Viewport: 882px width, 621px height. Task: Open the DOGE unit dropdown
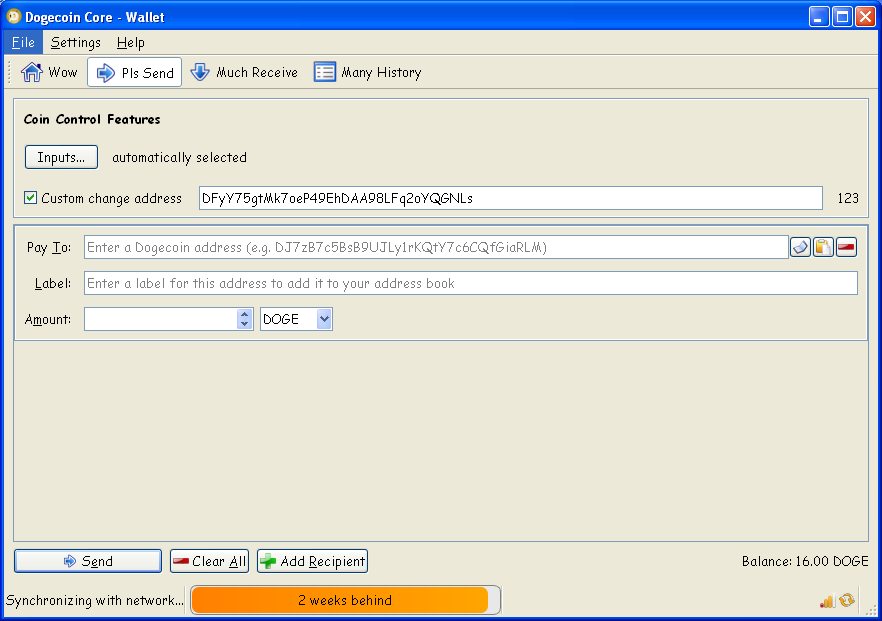tap(296, 319)
